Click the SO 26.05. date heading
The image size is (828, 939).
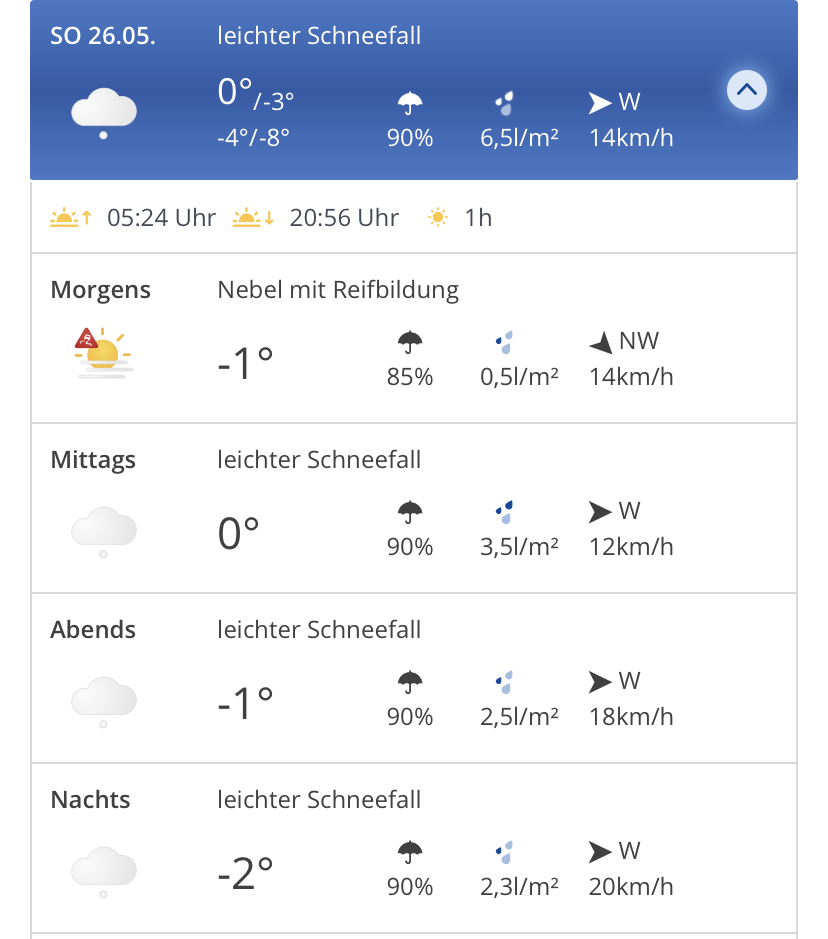(103, 36)
